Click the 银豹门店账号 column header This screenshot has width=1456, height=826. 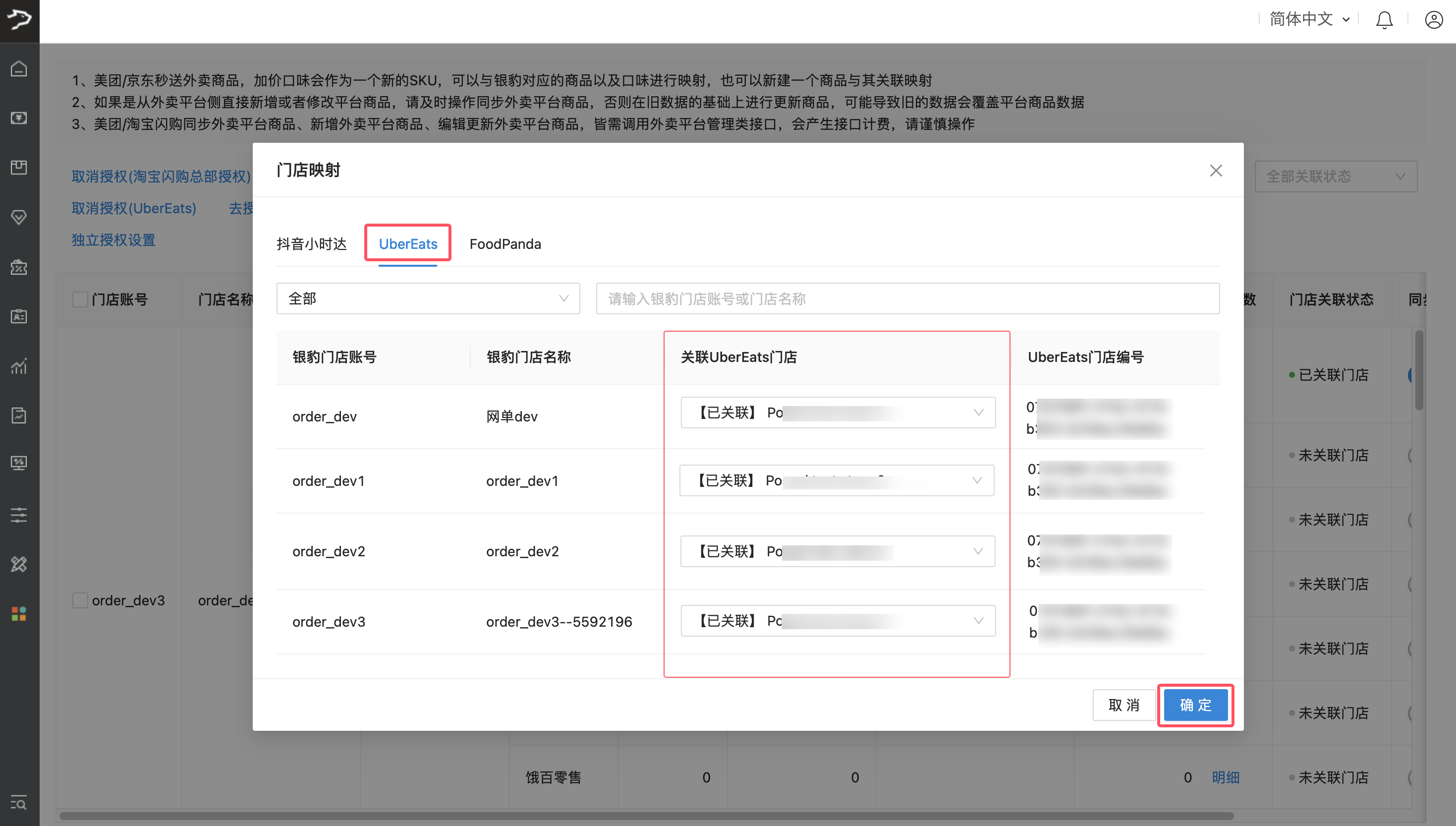click(335, 357)
